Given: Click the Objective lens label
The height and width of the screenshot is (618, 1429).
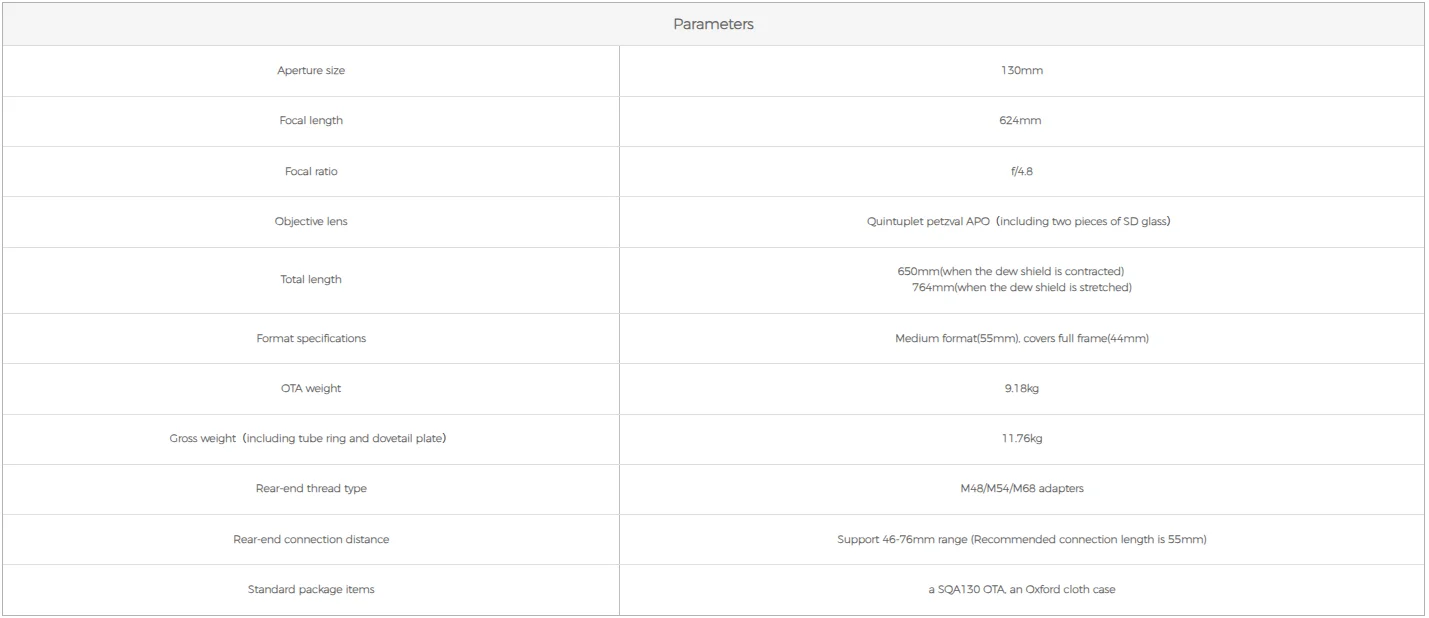Looking at the screenshot, I should pyautogui.click(x=311, y=222).
